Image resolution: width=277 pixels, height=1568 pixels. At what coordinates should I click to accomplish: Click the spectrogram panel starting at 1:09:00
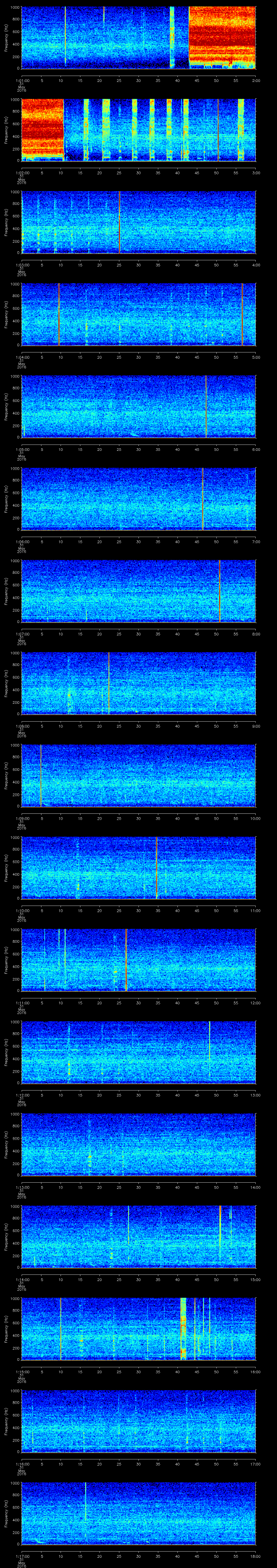[139, 775]
